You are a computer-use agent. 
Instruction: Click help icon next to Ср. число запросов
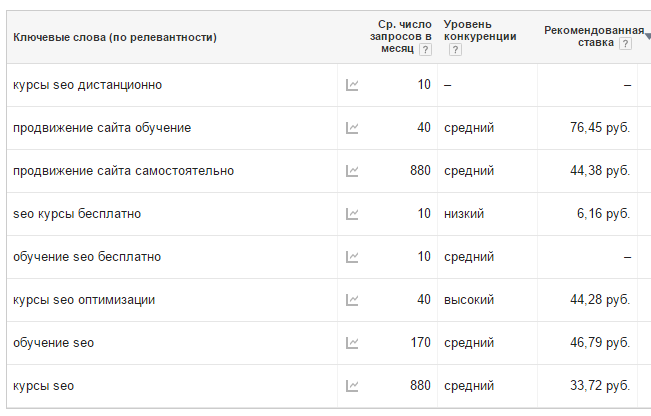(x=425, y=50)
